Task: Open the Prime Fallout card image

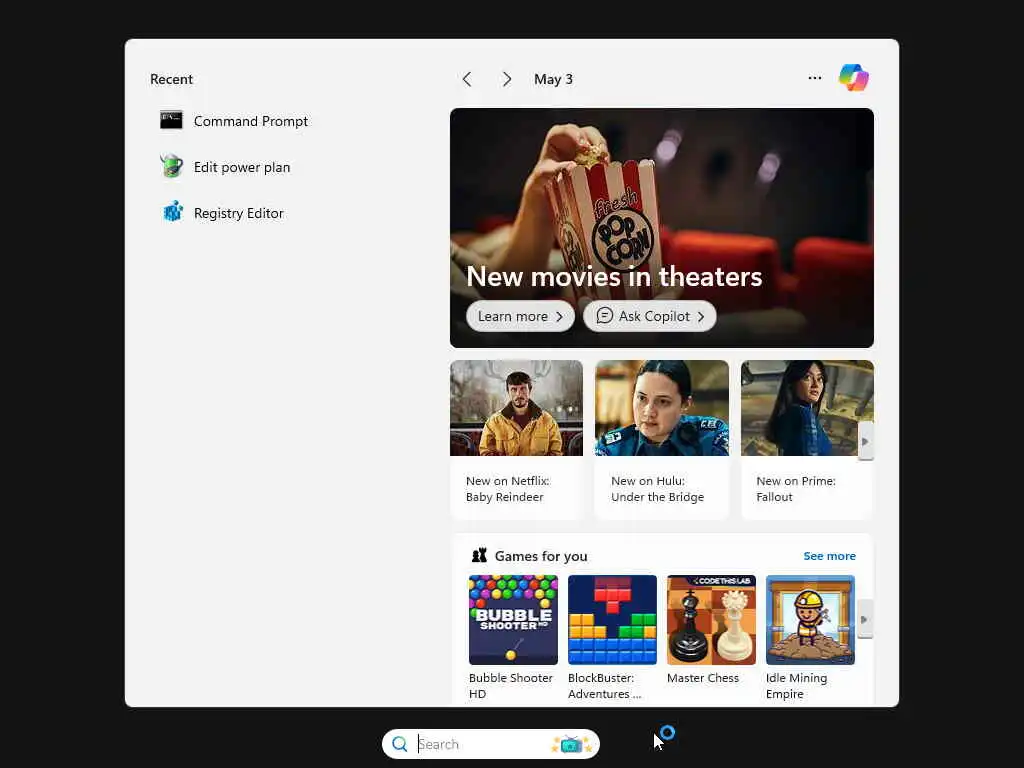Action: [807, 408]
